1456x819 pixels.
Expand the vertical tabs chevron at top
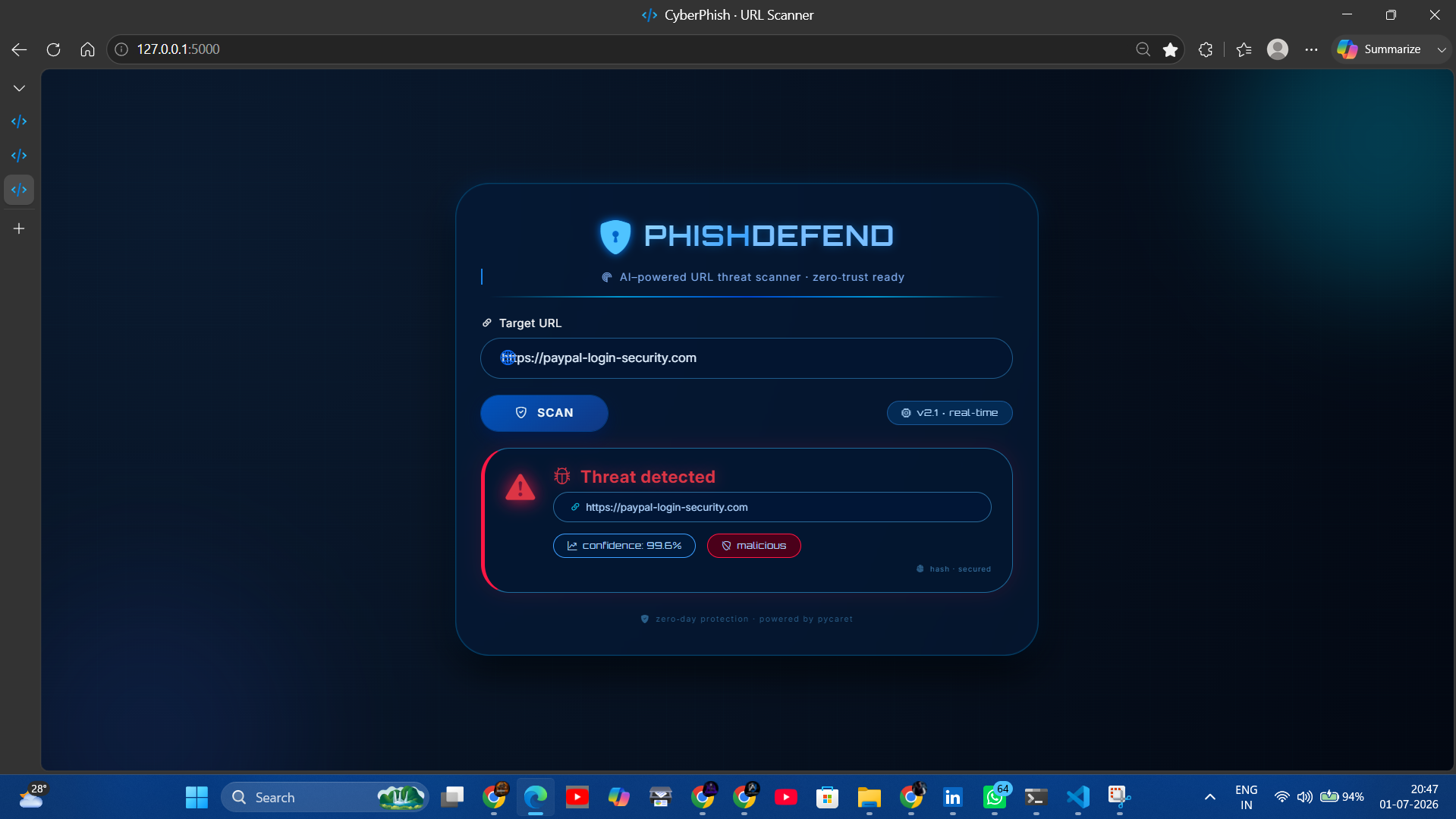tap(19, 88)
